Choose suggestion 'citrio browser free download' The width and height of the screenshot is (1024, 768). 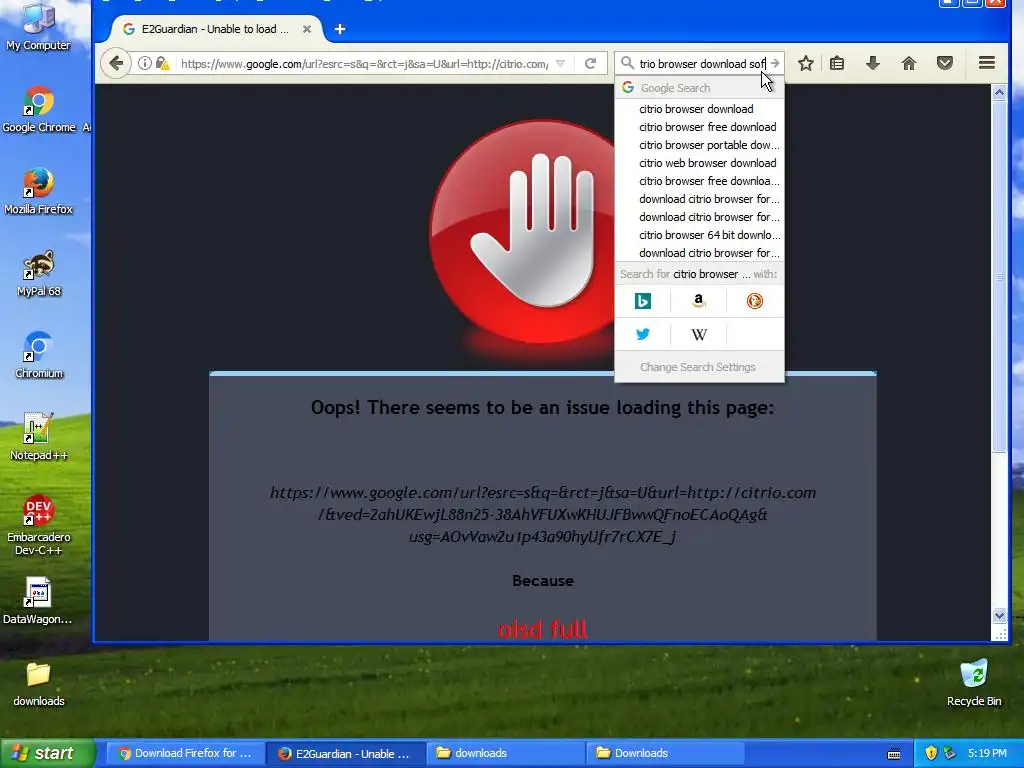699,127
